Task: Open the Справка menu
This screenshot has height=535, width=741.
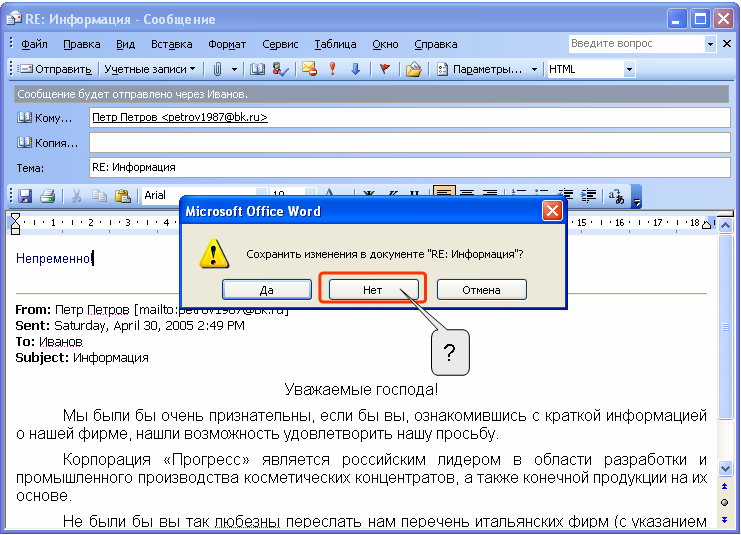Action: tap(436, 44)
